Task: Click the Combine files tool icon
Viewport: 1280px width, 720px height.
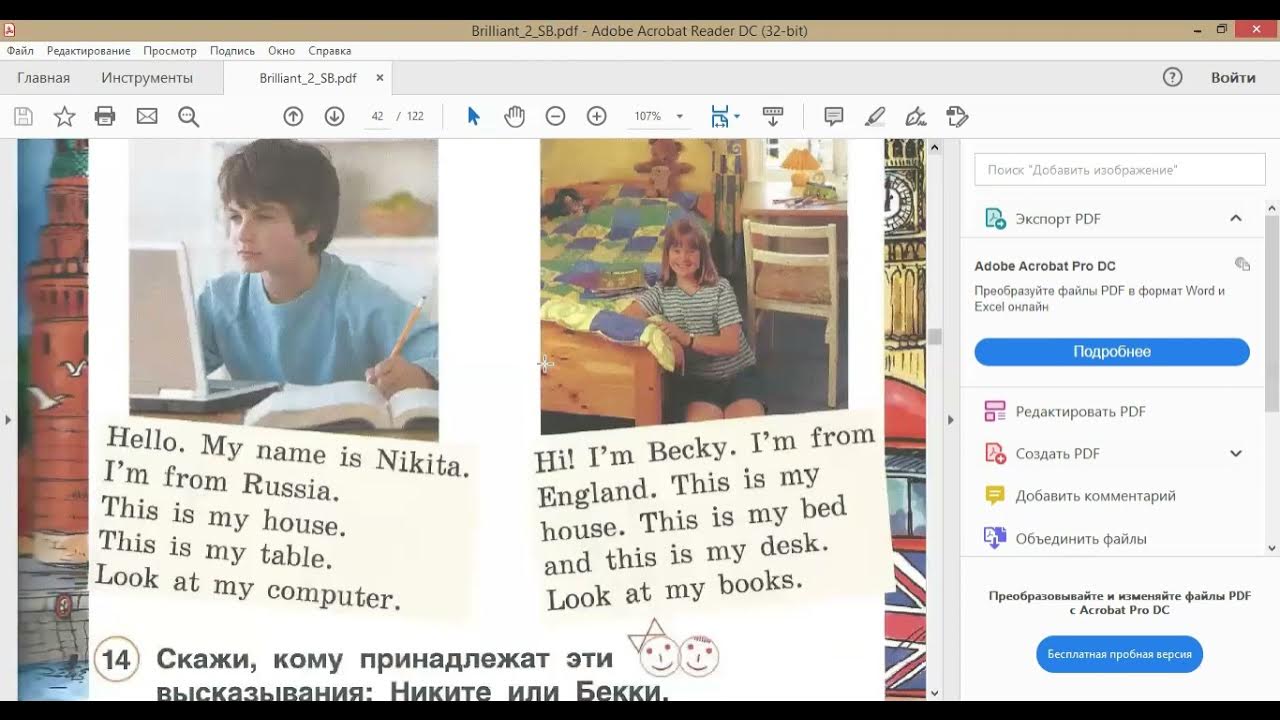Action: pos(995,538)
